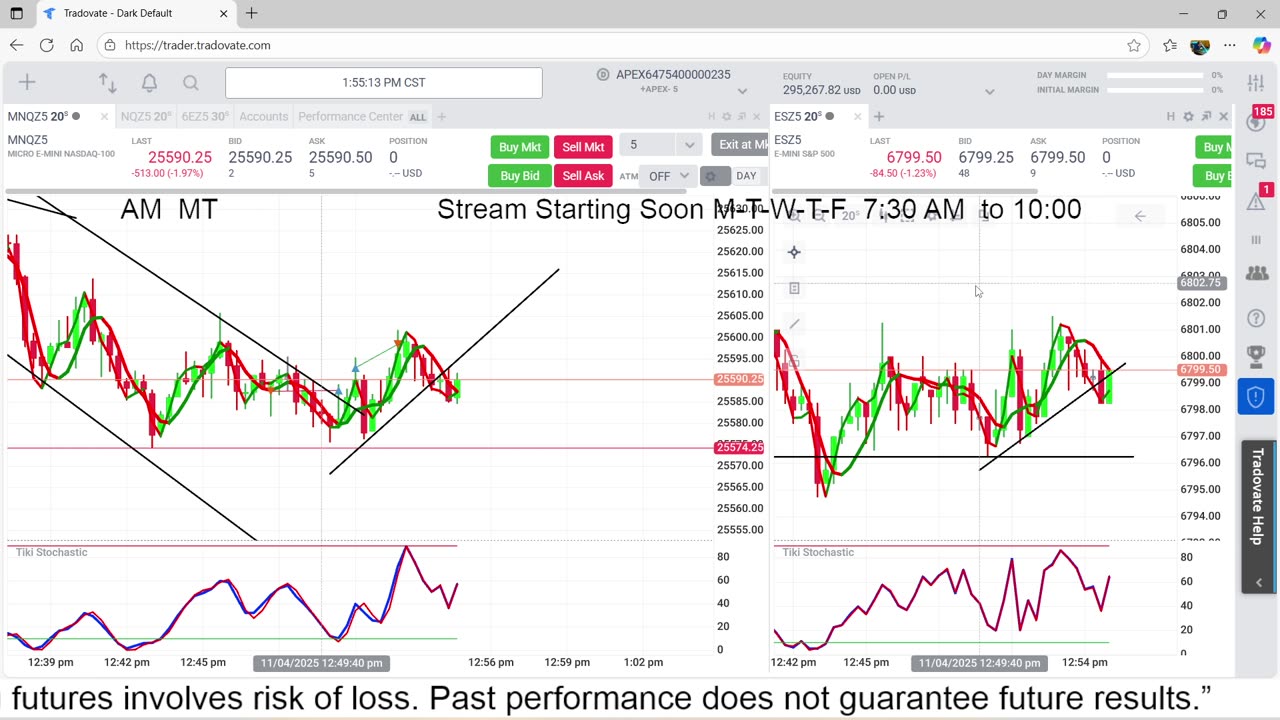Click the 6799.50 last price tag on ESZ5 axis

point(1202,370)
